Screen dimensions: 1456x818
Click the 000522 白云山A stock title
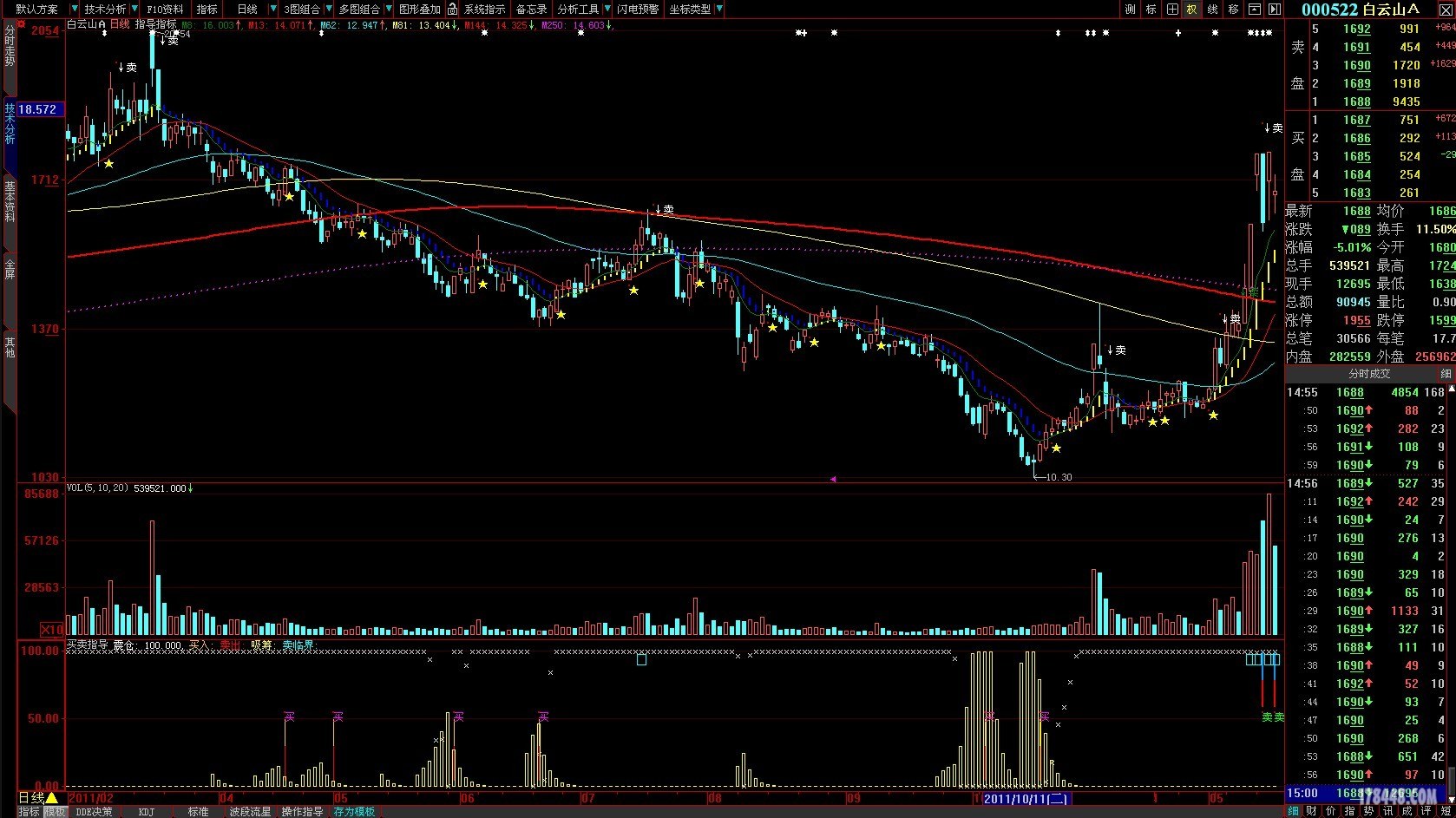pos(1361,10)
